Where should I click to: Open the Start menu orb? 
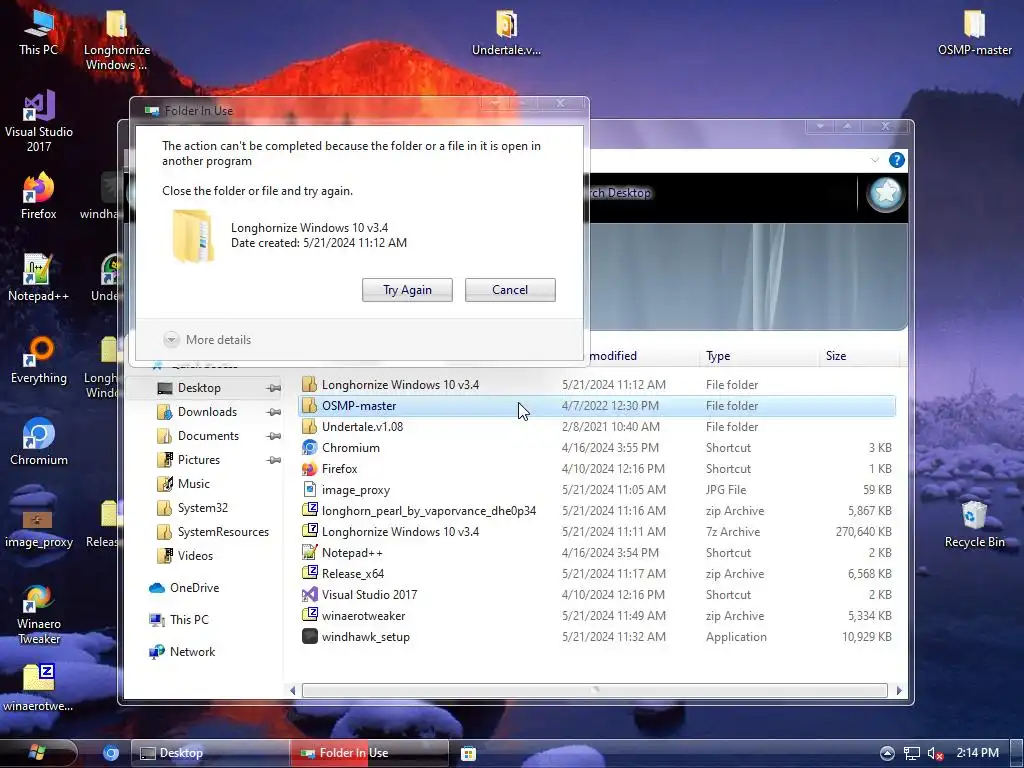point(37,752)
